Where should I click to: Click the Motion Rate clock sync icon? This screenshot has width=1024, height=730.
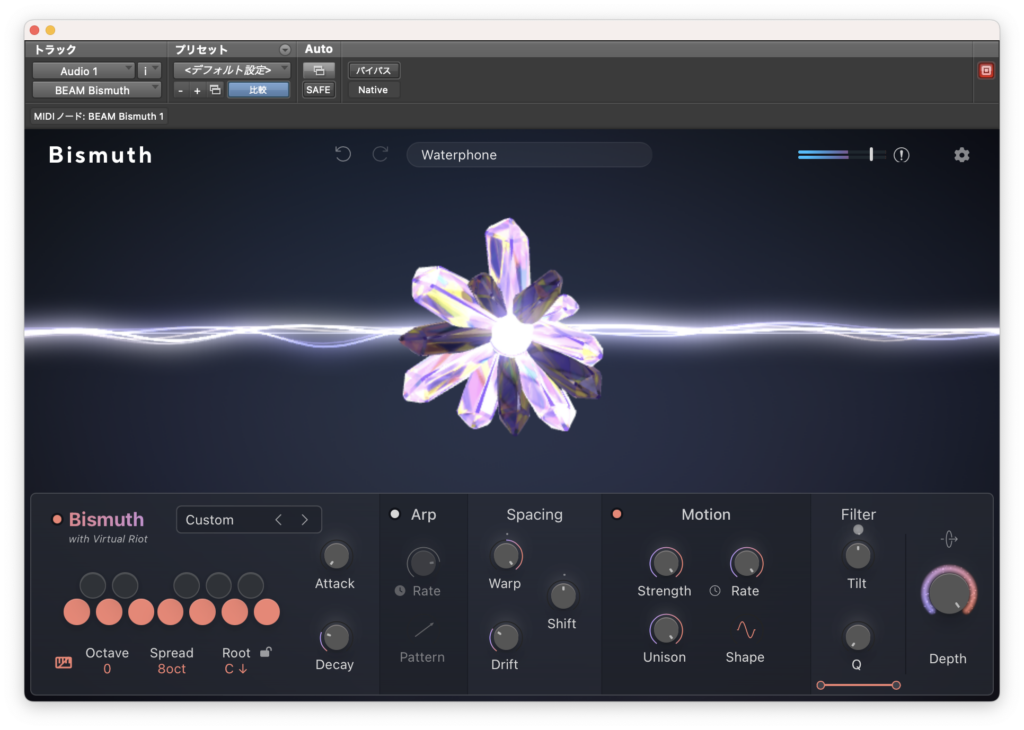click(x=715, y=591)
